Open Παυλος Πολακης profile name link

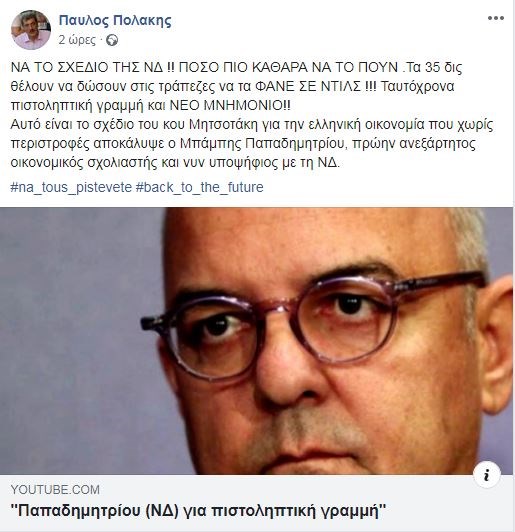point(115,20)
